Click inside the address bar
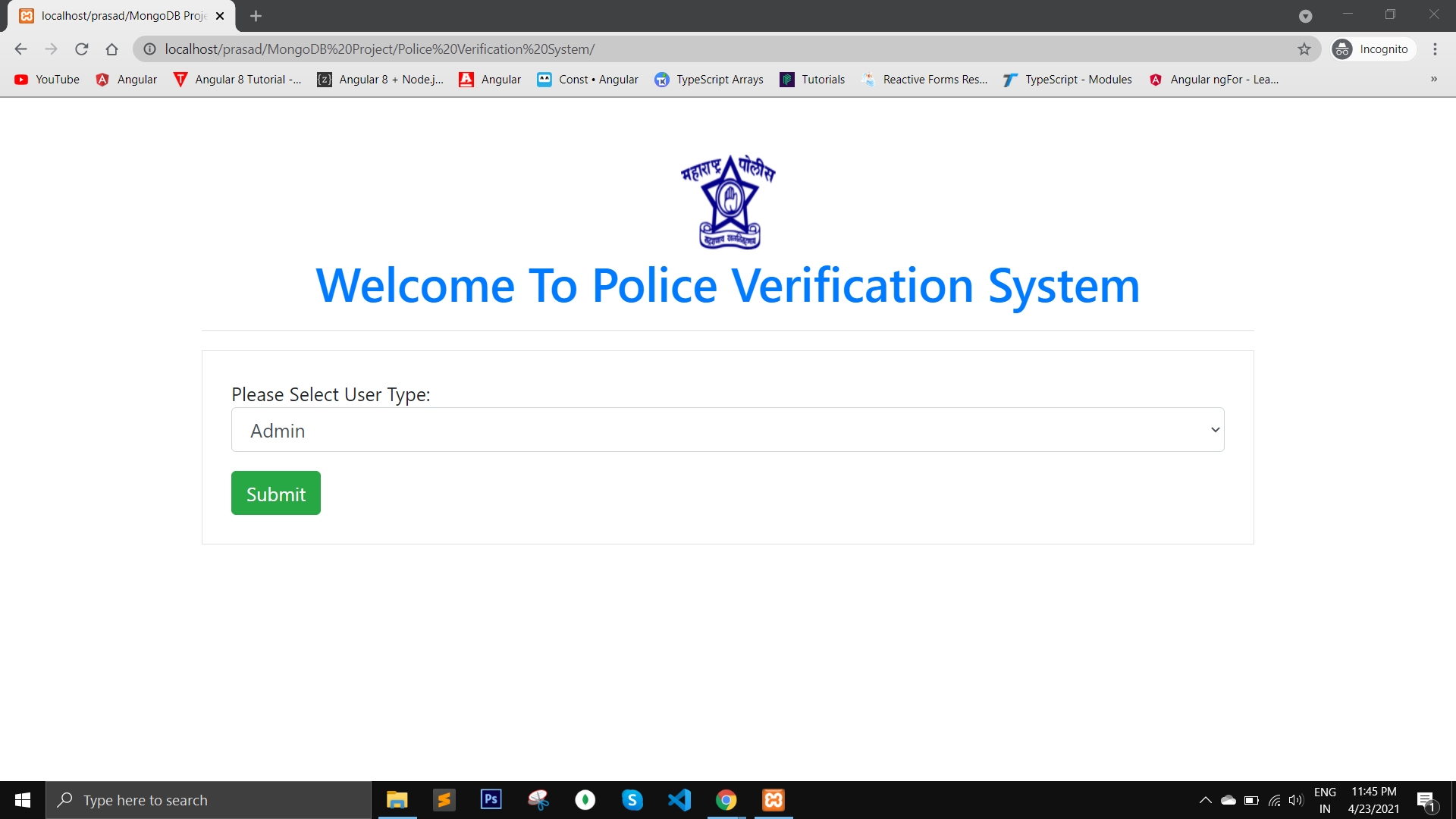Viewport: 1456px width, 819px height. pyautogui.click(x=531, y=49)
